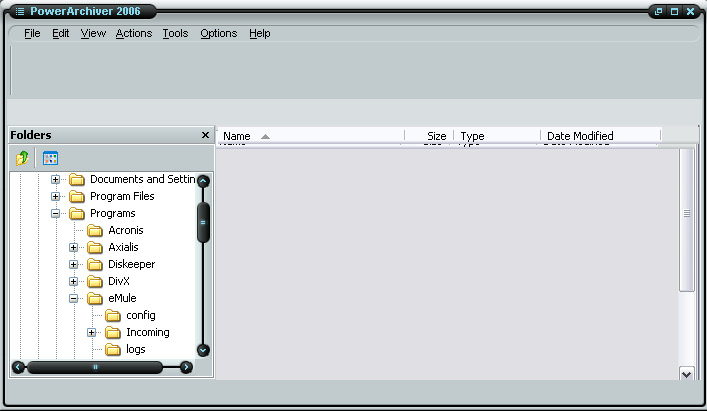The width and height of the screenshot is (707, 411).
Task: Expand the Axialis folder
Action: pos(73,247)
